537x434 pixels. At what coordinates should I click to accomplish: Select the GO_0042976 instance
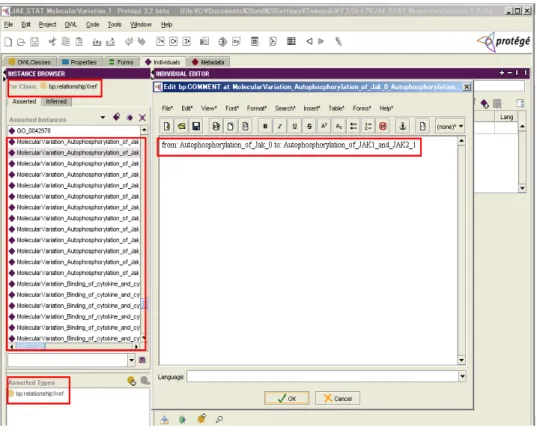point(34,131)
